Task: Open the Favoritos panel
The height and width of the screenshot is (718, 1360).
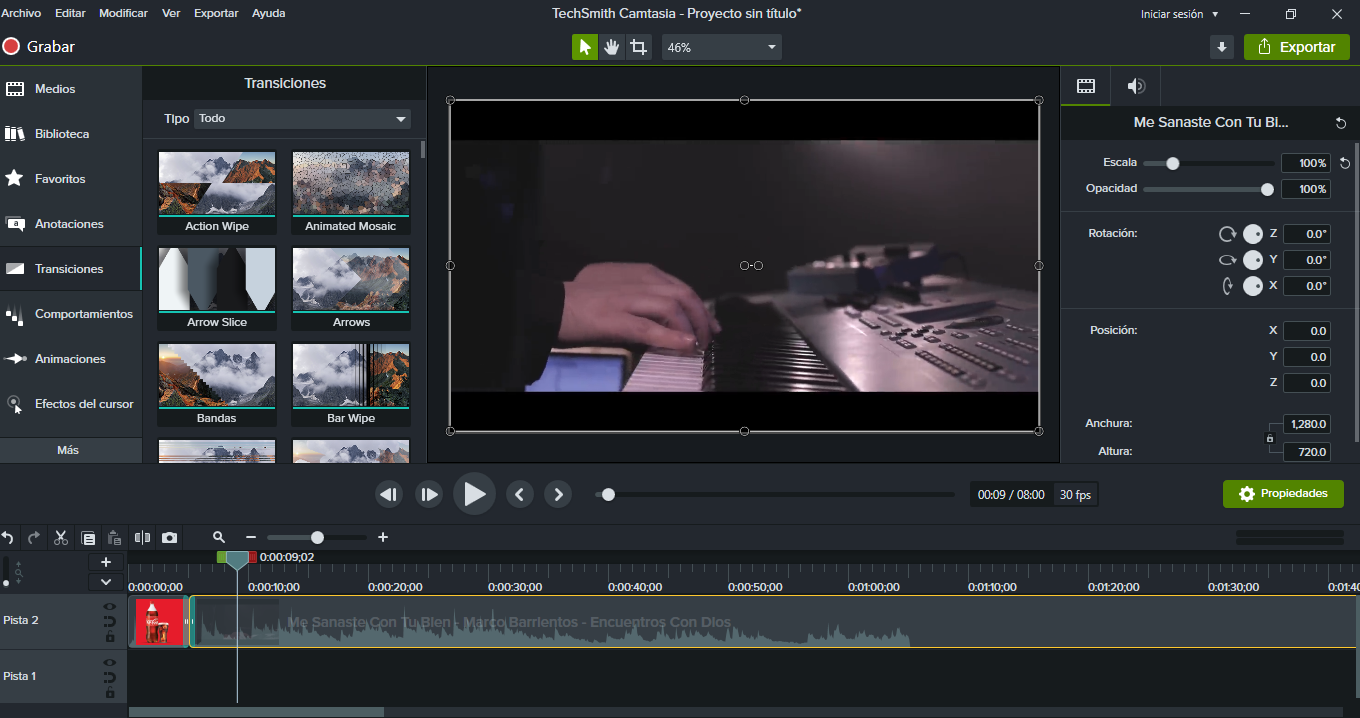Action: 71,179
